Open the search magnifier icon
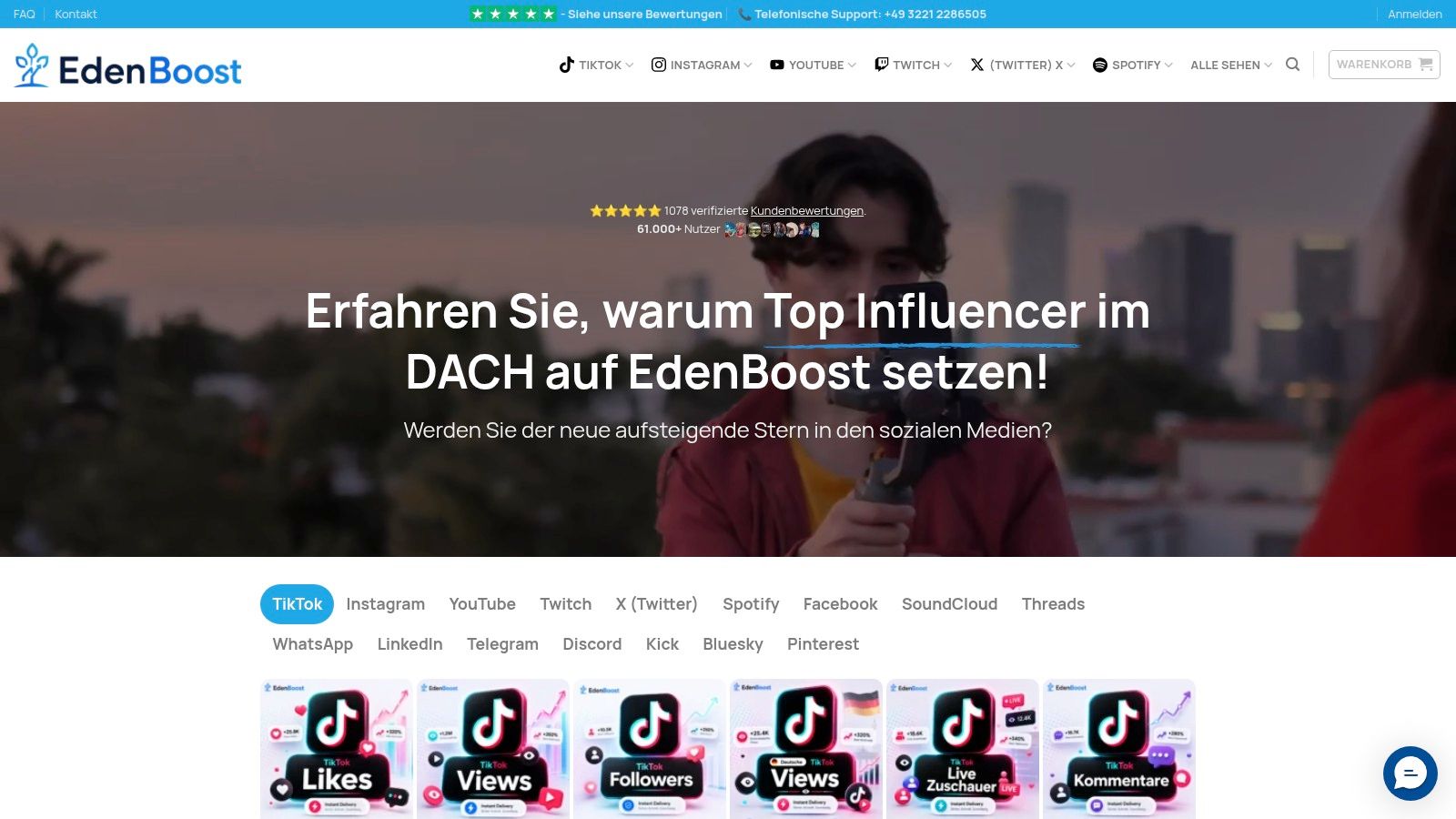The height and width of the screenshot is (819, 1456). [1292, 65]
